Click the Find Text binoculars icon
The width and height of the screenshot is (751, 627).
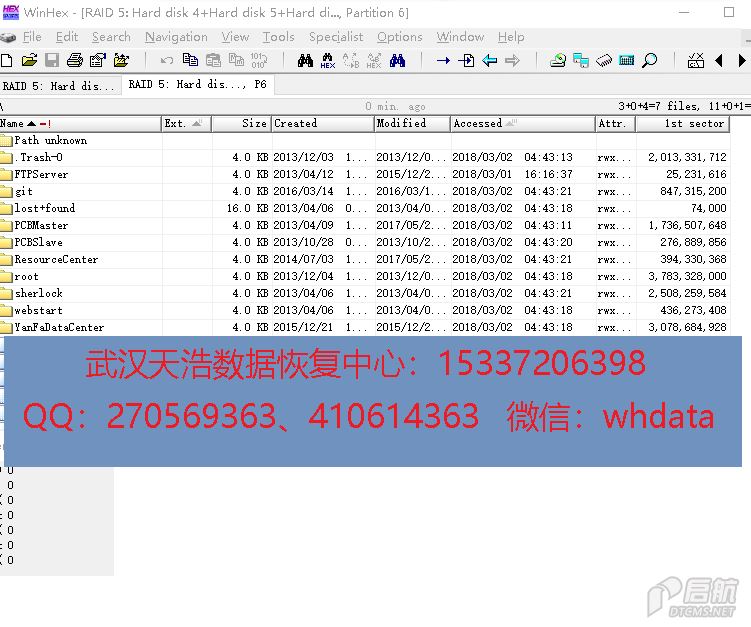click(x=305, y=61)
